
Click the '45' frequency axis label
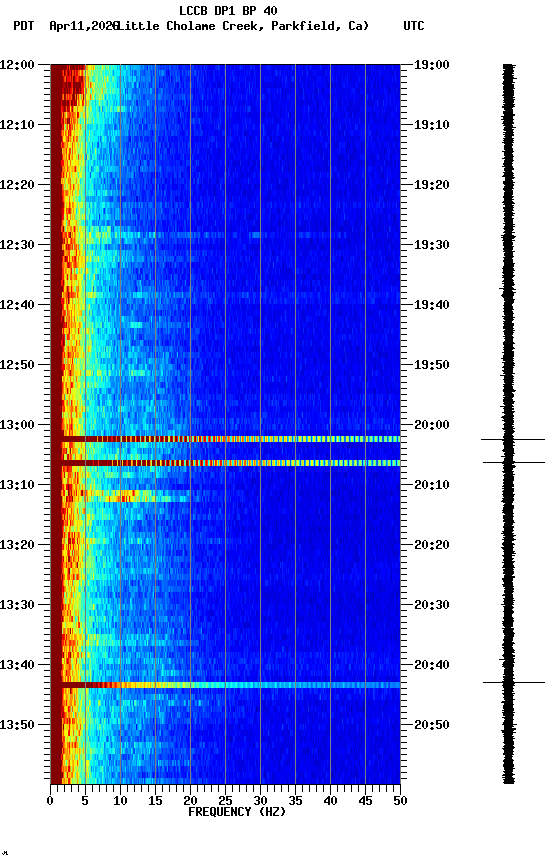point(365,802)
